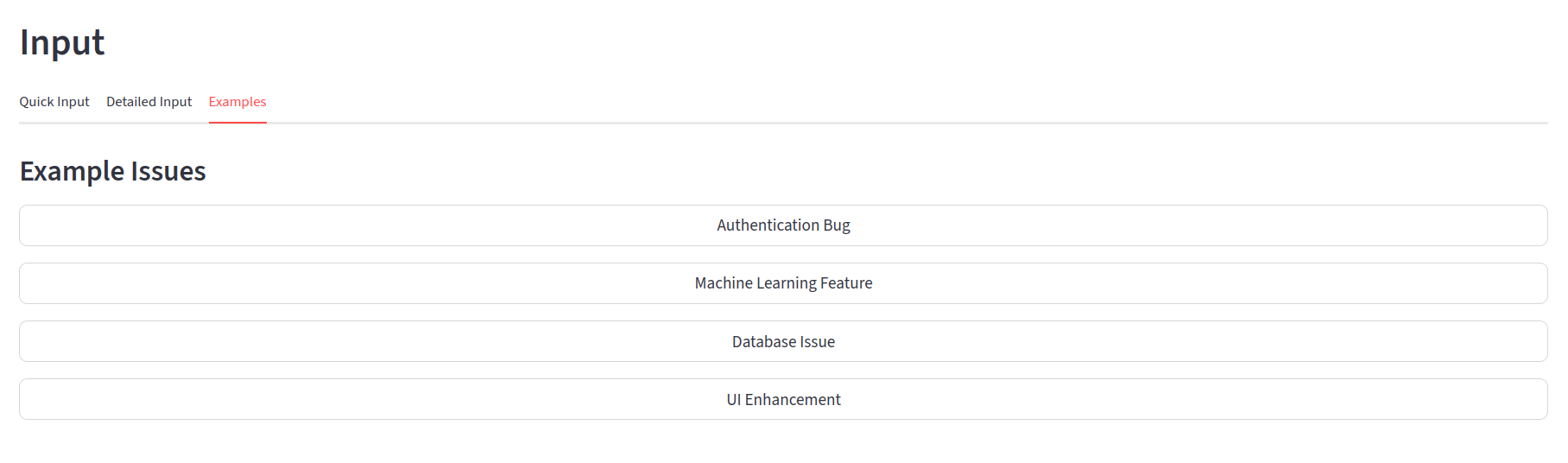
Task: Switch to the Quick Input tab
Action: 54,102
